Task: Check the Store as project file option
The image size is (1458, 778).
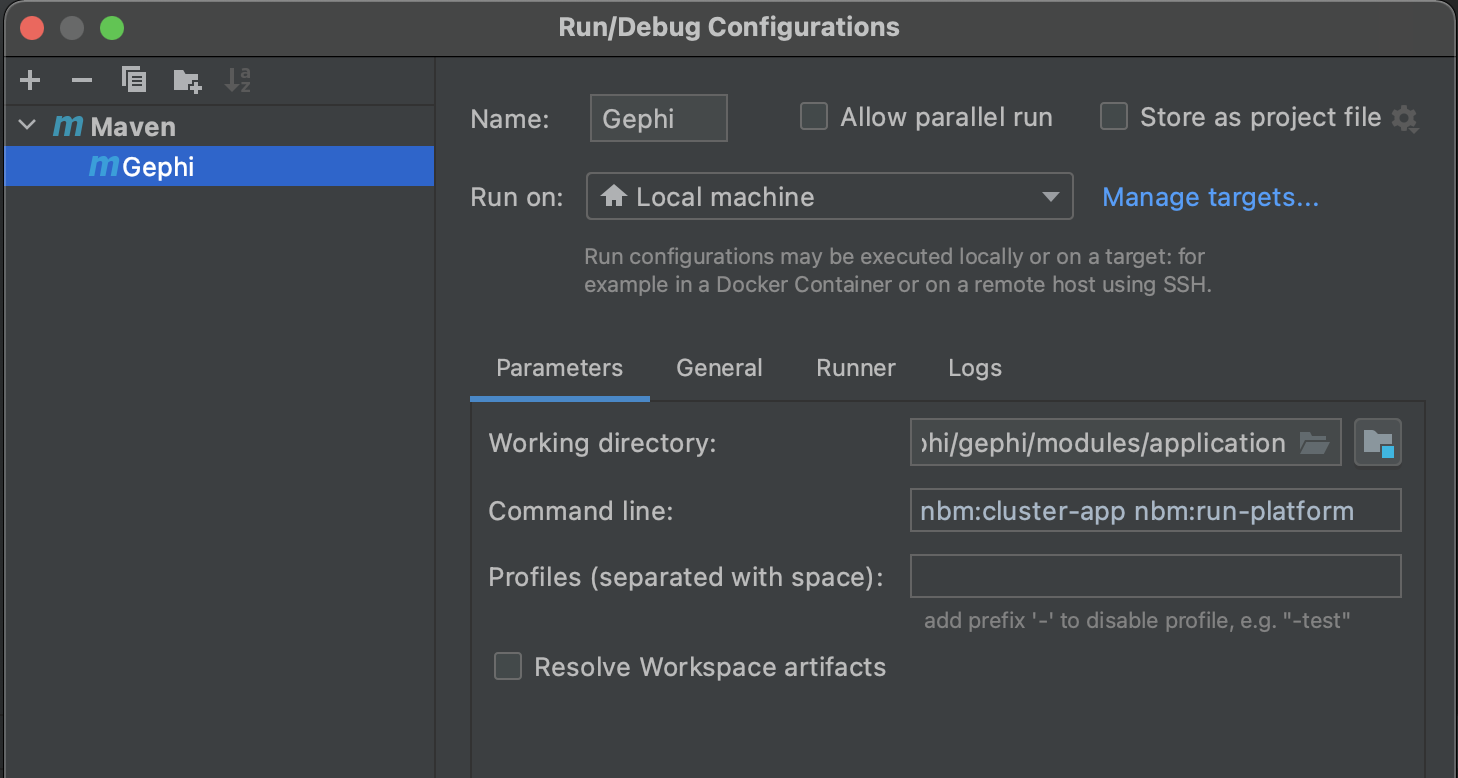Action: click(1114, 117)
